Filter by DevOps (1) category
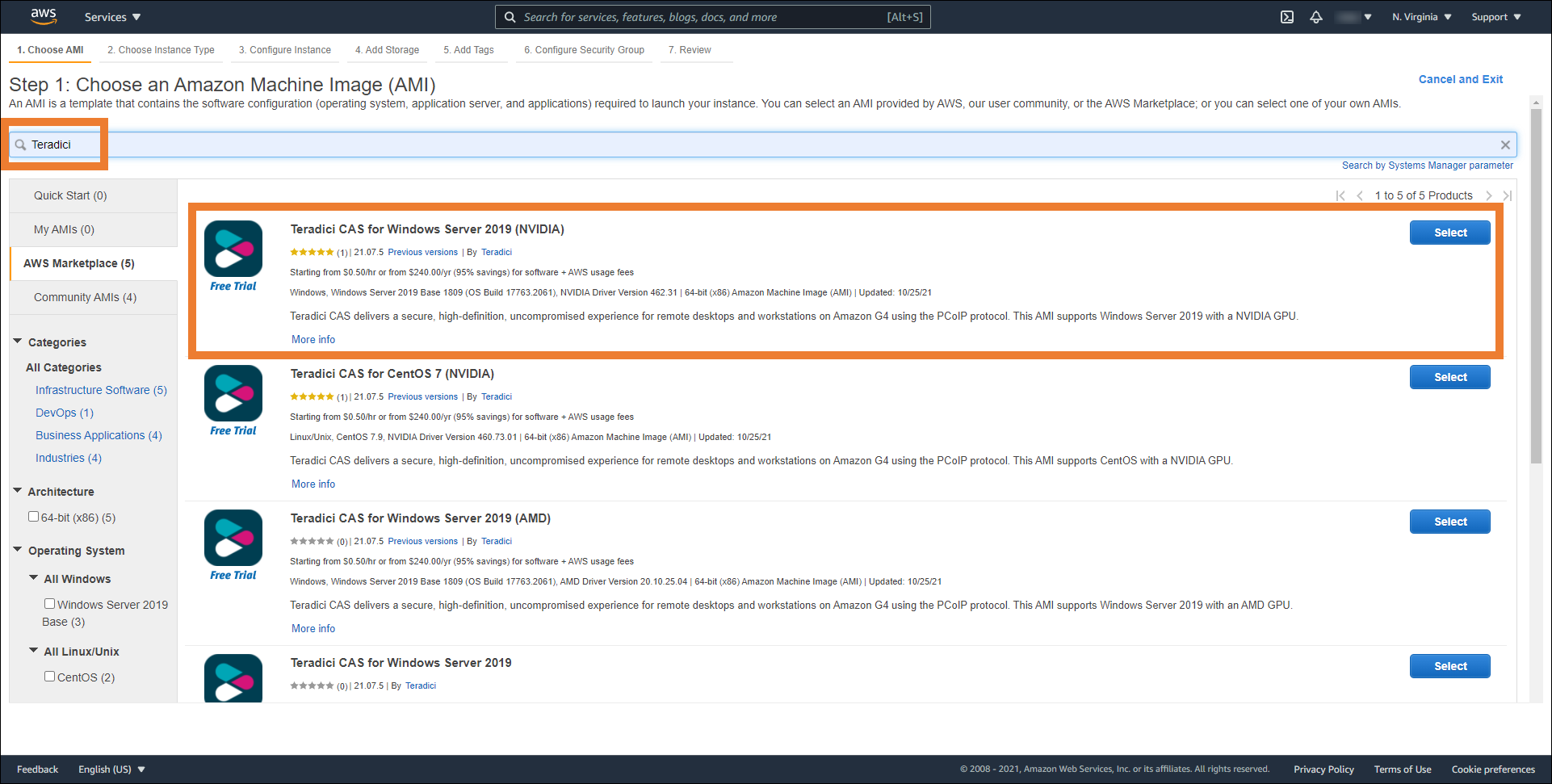The image size is (1552, 784). 65,413
